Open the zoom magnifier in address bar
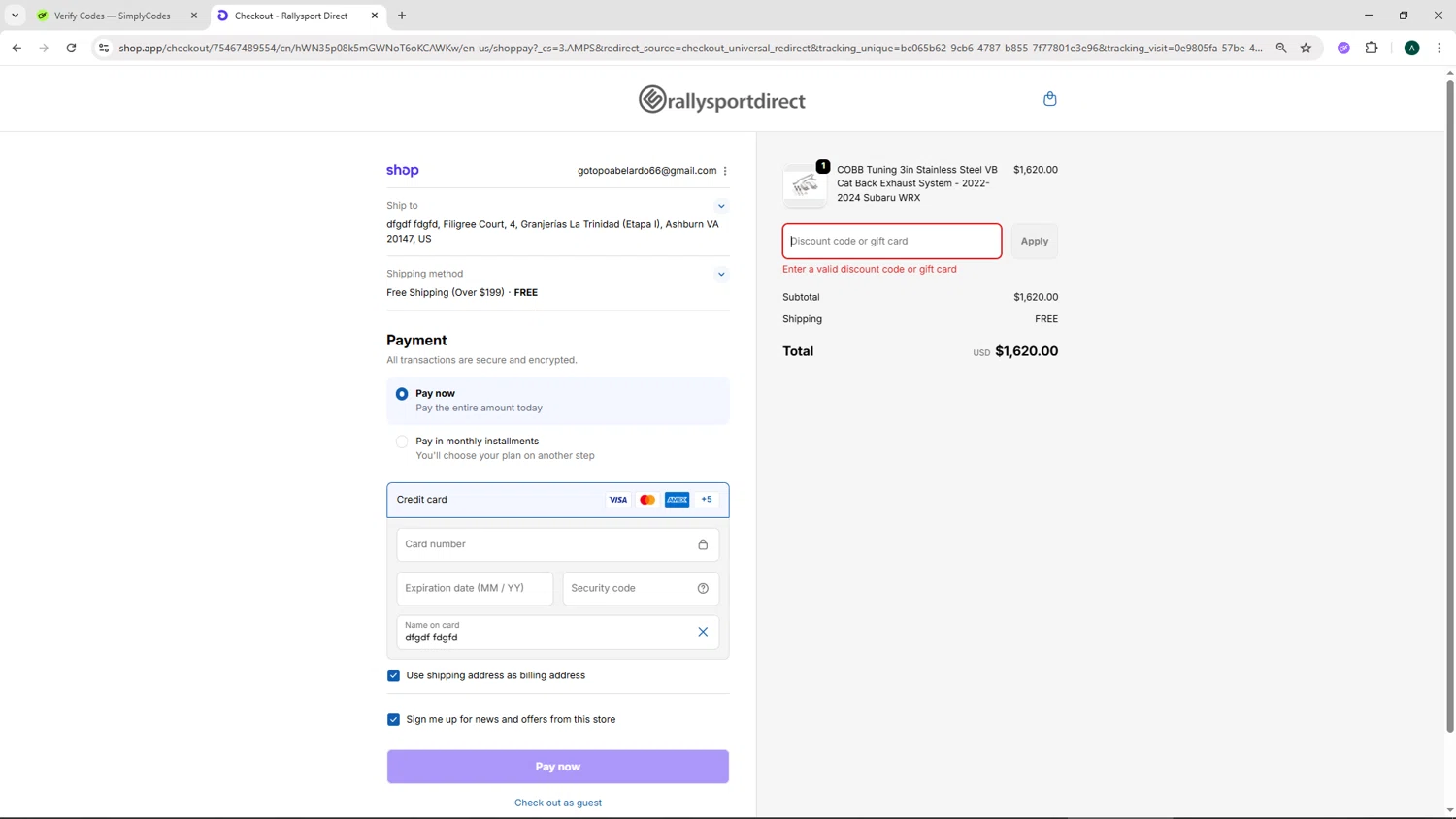This screenshot has height=819, width=1456. [1281, 48]
